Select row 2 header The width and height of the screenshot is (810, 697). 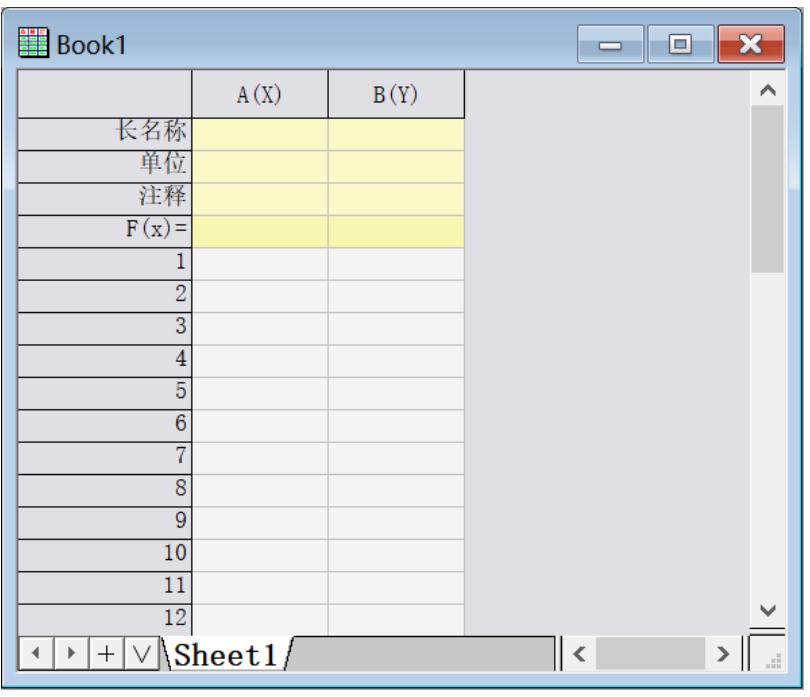(x=105, y=296)
